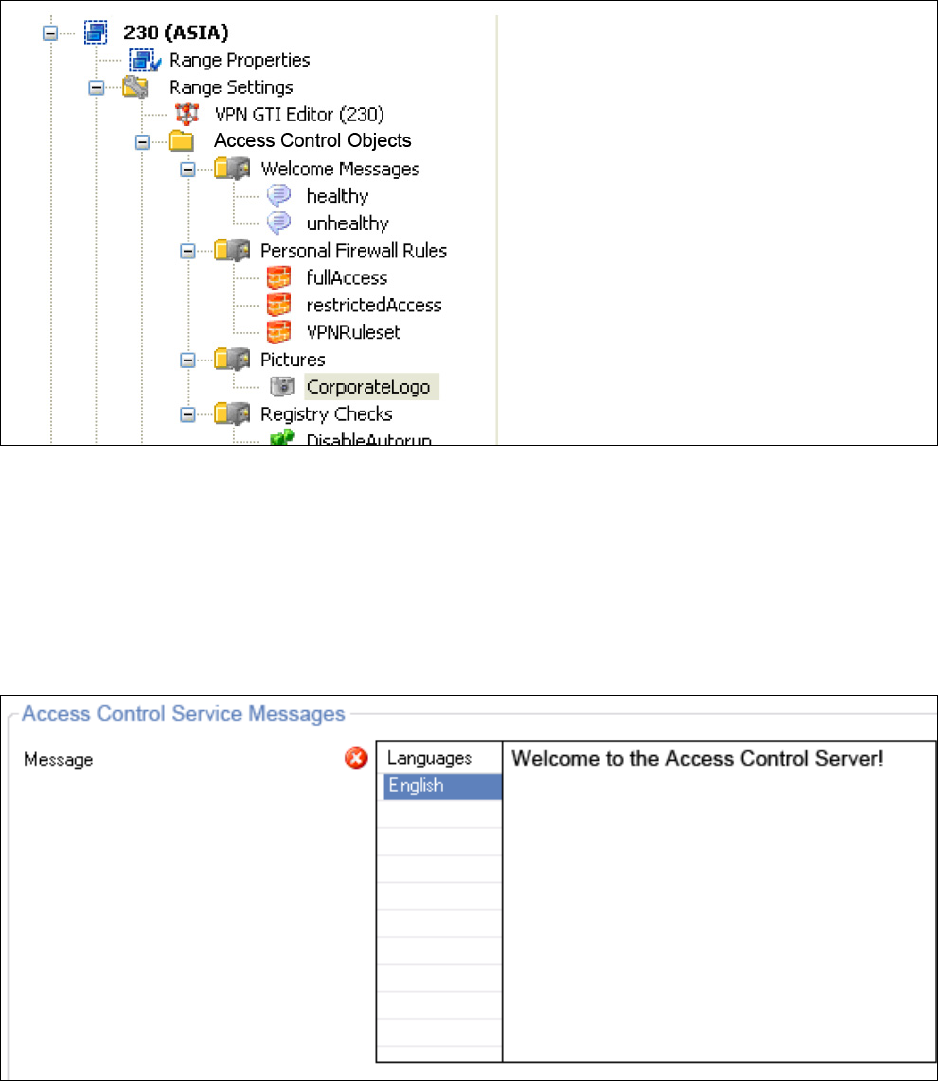Collapse the 230 (ASIA) range node
Screen dimensions: 938x1081
click(x=50, y=33)
